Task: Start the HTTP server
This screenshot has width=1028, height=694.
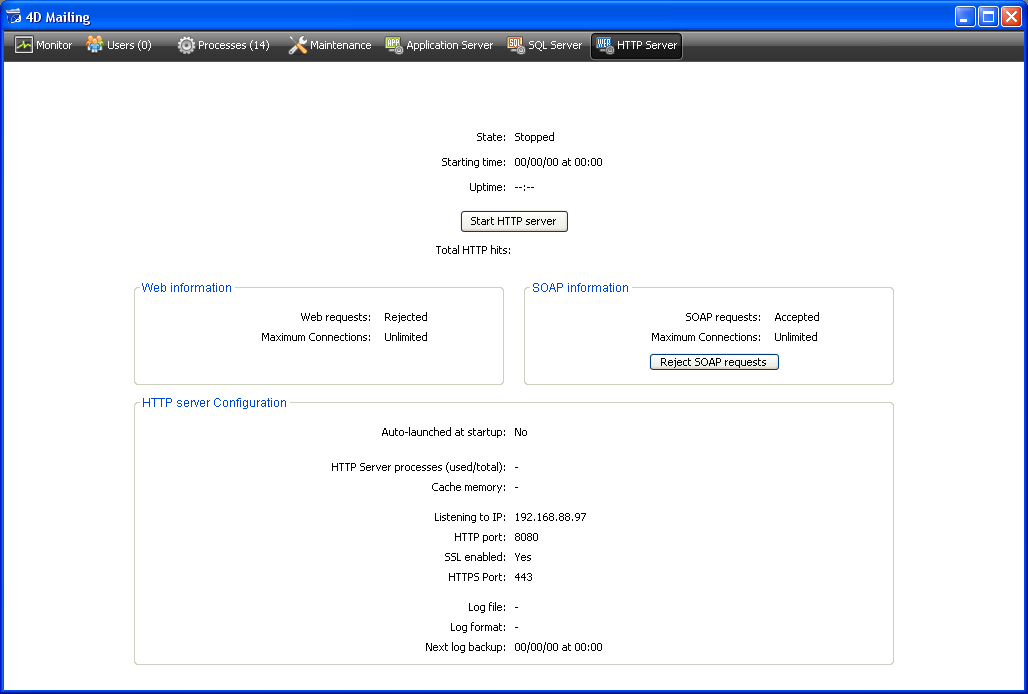Action: [x=514, y=222]
